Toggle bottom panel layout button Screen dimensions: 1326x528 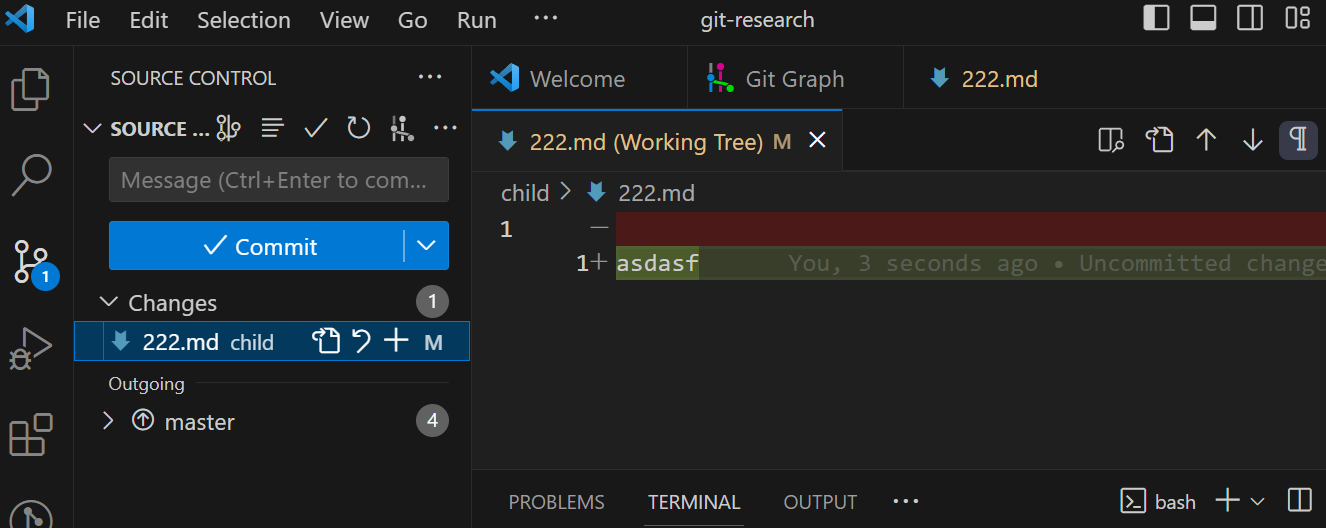tap(1203, 19)
